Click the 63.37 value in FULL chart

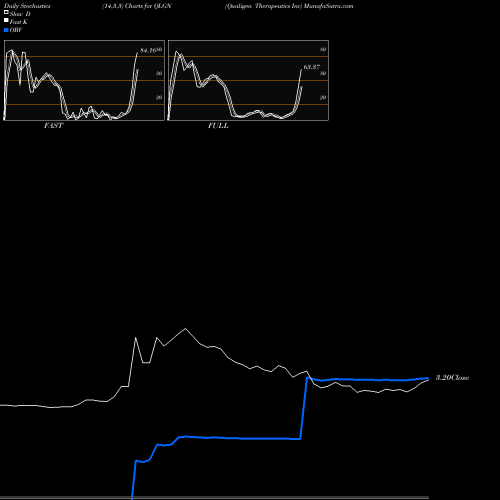[x=312, y=67]
